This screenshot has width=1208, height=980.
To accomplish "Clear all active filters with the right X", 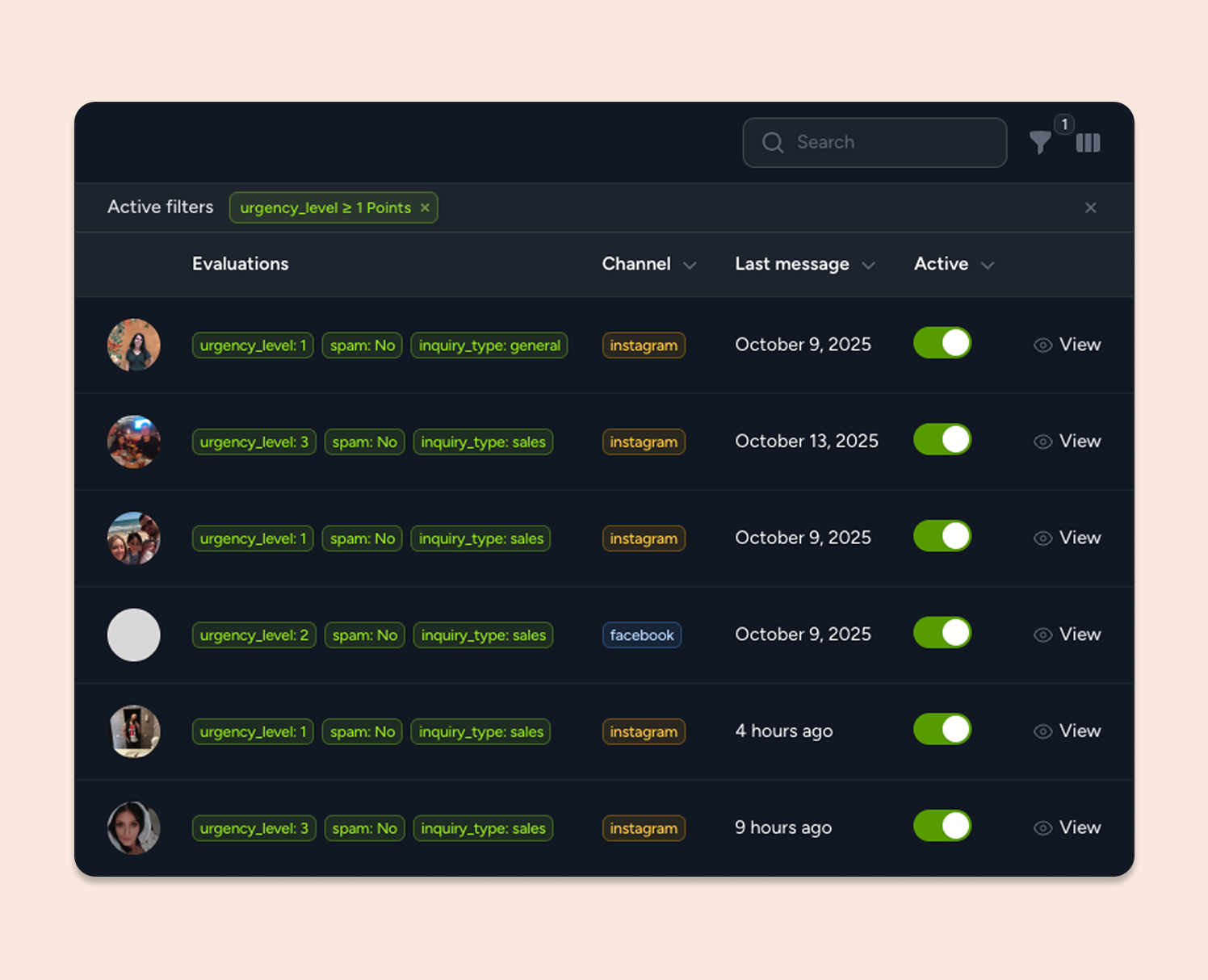I will (x=1090, y=207).
